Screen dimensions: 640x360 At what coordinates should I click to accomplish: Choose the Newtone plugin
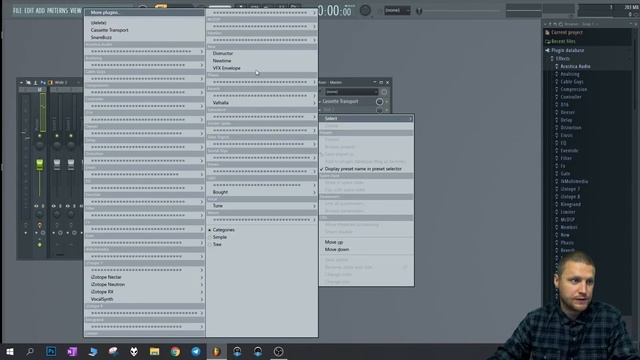coord(262,60)
